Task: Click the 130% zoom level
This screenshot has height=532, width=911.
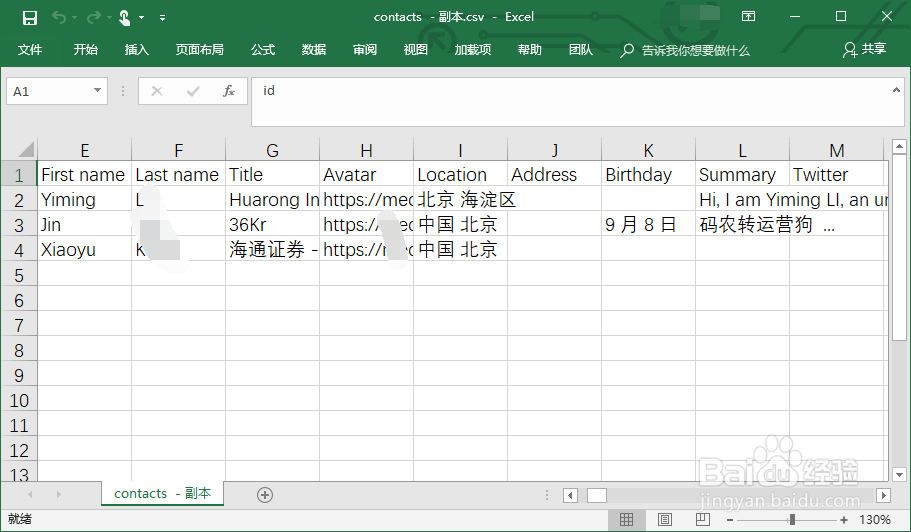Action: click(x=875, y=519)
